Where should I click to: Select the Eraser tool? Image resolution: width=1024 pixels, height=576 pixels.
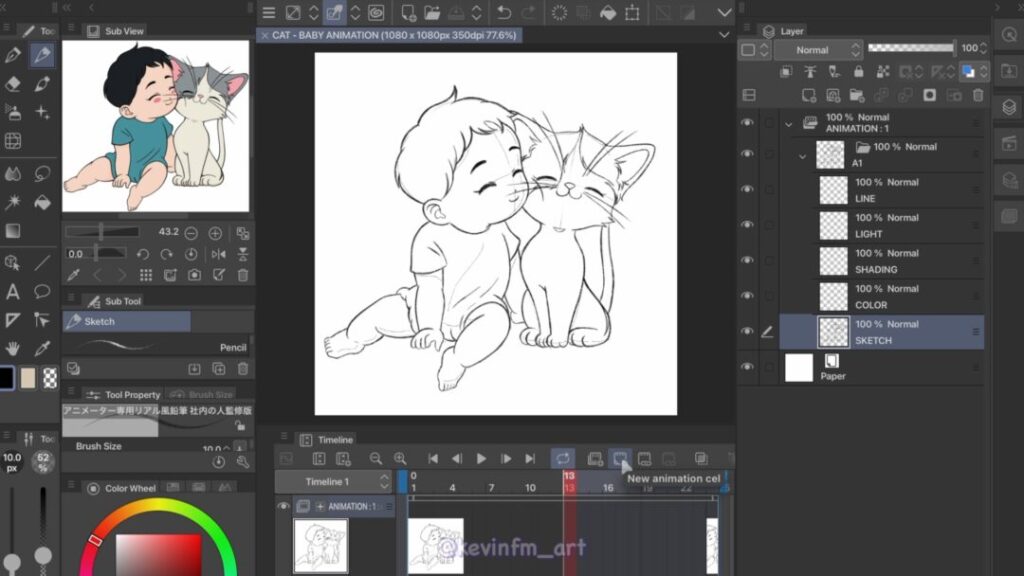[x=13, y=84]
